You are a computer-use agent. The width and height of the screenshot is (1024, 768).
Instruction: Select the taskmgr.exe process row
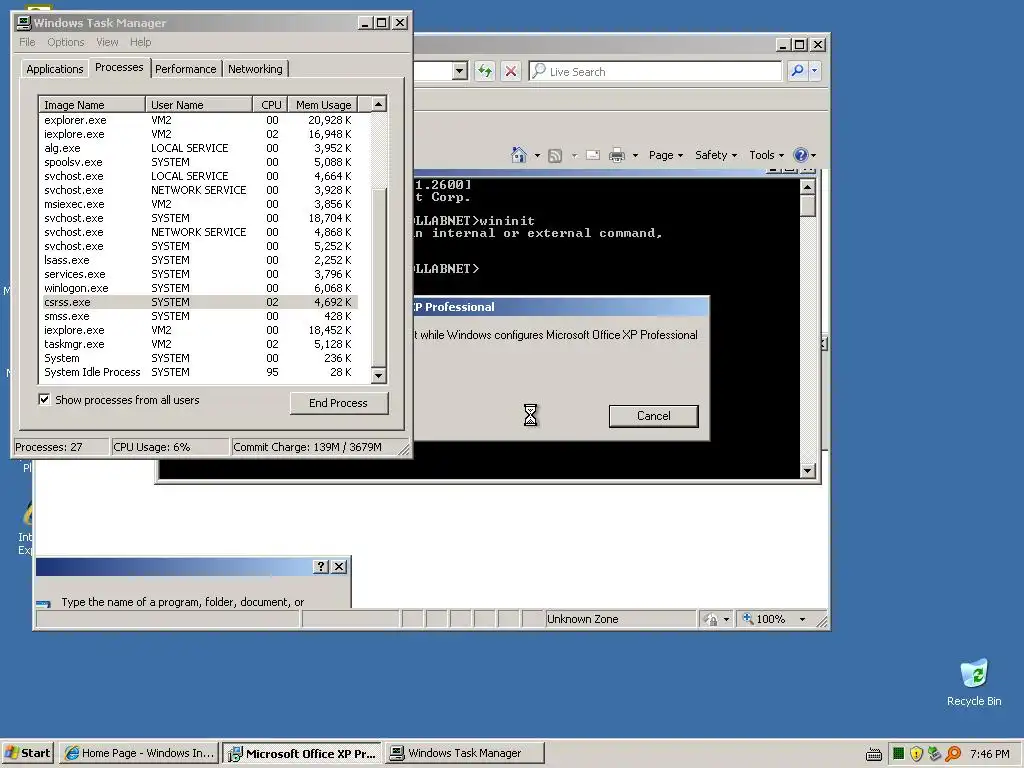point(198,344)
